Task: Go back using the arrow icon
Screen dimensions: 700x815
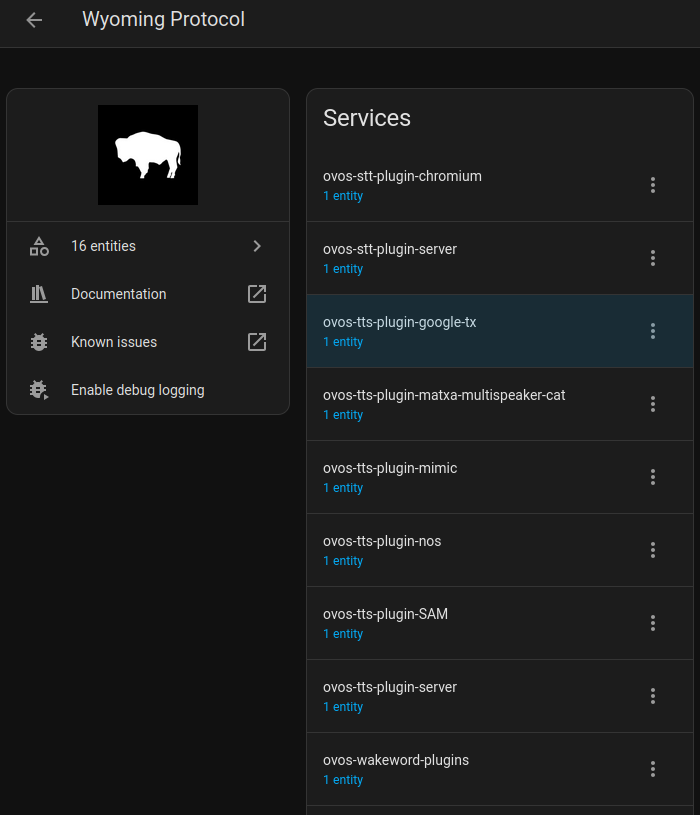Action: [34, 20]
